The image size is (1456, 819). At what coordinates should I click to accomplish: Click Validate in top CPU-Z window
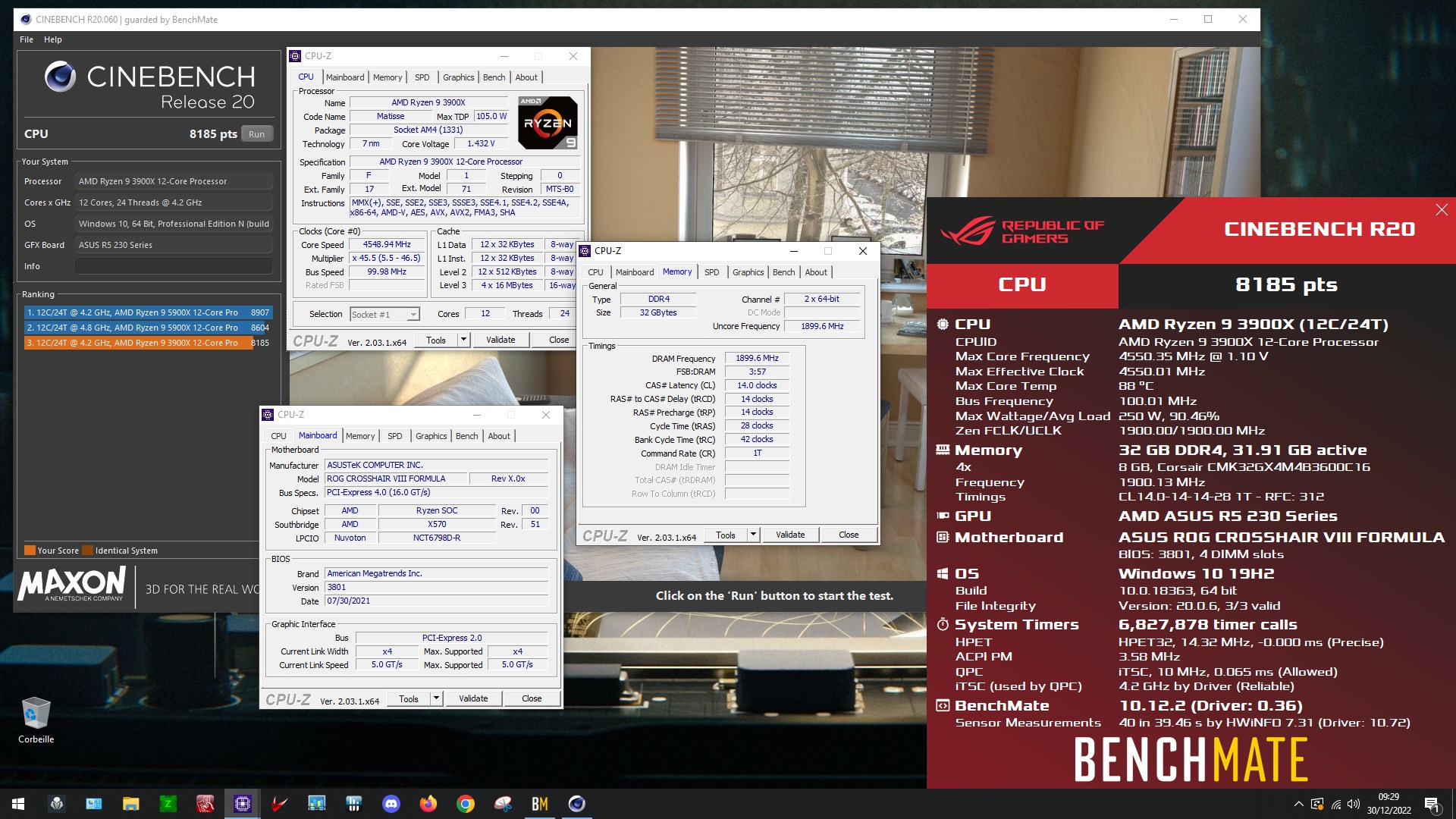(x=500, y=340)
